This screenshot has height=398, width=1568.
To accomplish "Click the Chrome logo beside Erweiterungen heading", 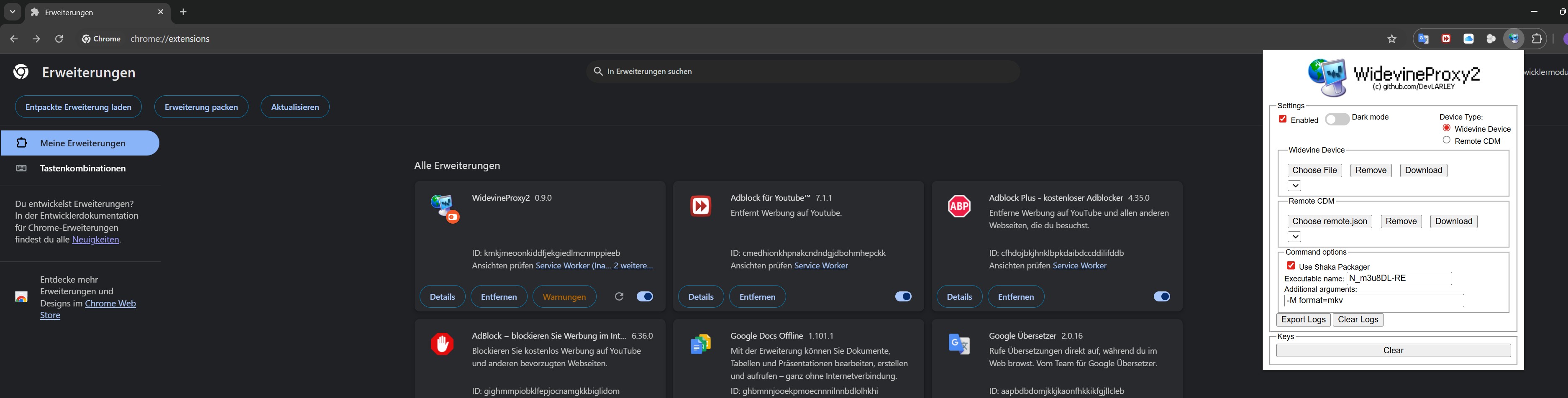I will pos(21,72).
